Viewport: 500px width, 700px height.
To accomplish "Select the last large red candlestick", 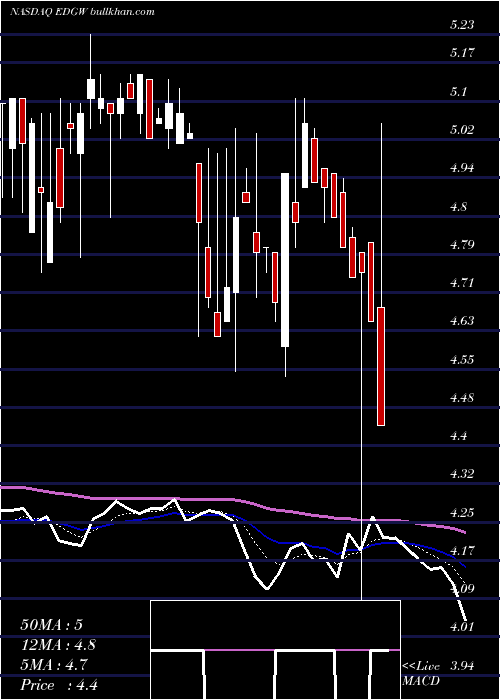I will pyautogui.click(x=381, y=367).
